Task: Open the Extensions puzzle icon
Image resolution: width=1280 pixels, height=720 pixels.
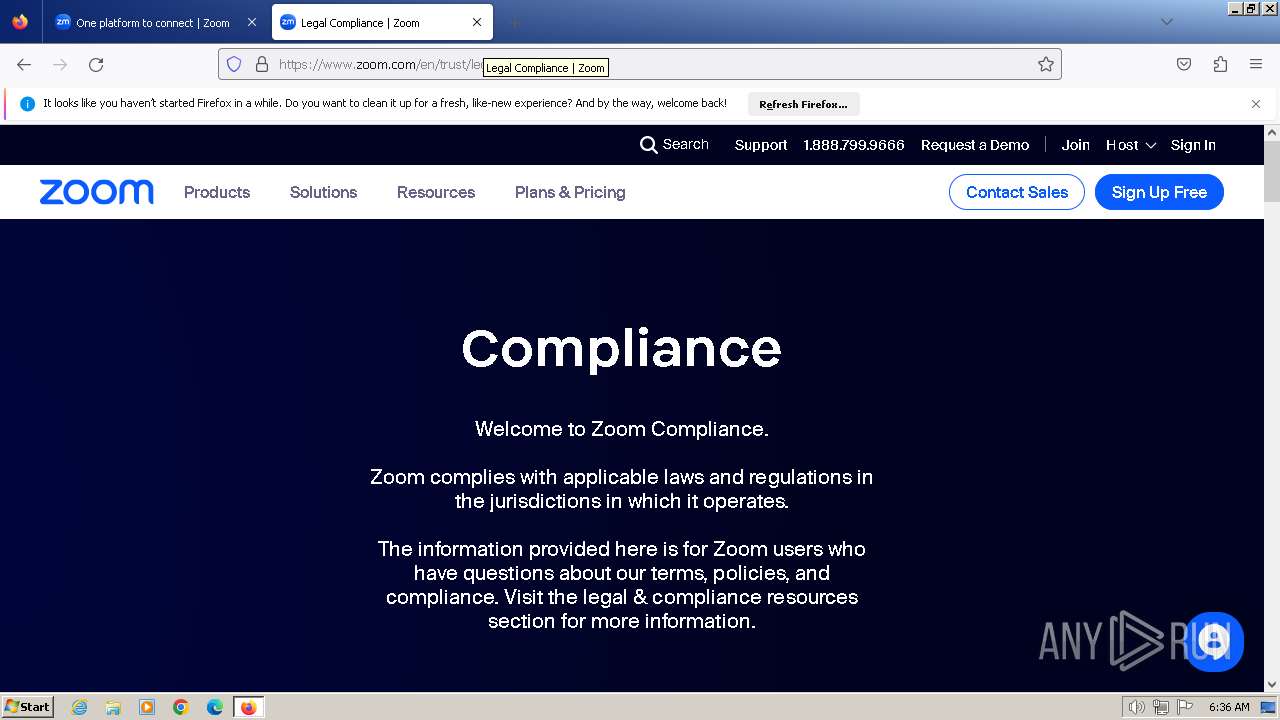Action: (x=1220, y=64)
